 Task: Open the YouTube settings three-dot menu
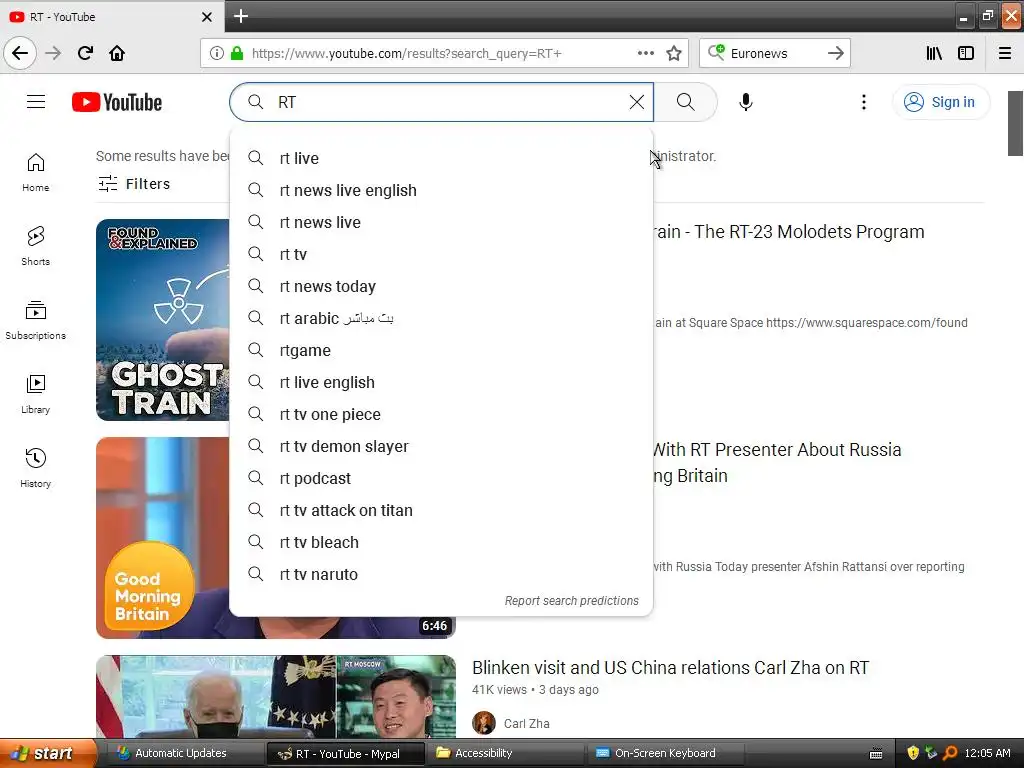(x=863, y=102)
